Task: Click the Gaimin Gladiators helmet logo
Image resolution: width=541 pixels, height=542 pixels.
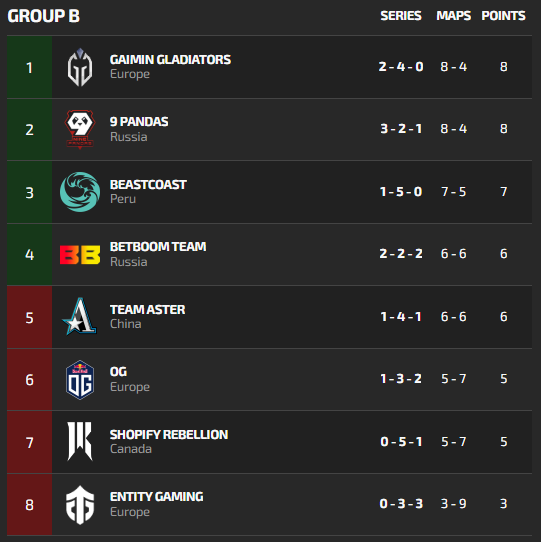Action: 80,67
